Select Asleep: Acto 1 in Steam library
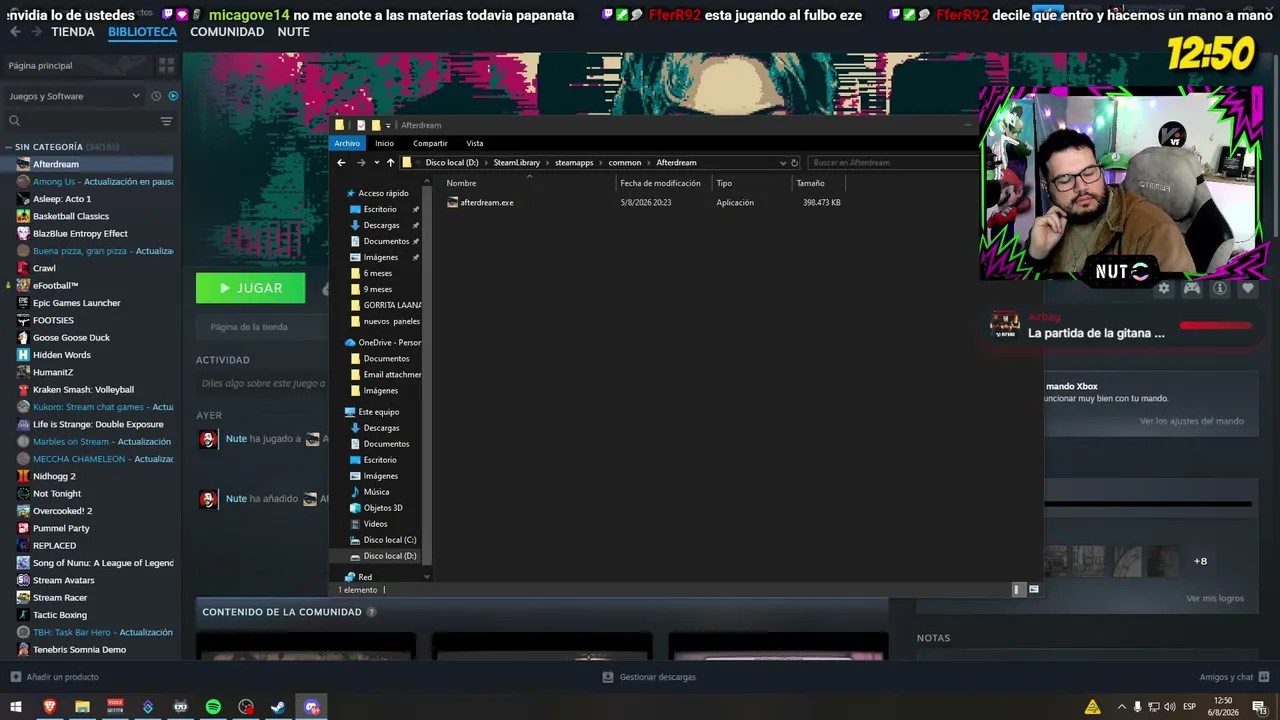1280x720 pixels. point(62,199)
